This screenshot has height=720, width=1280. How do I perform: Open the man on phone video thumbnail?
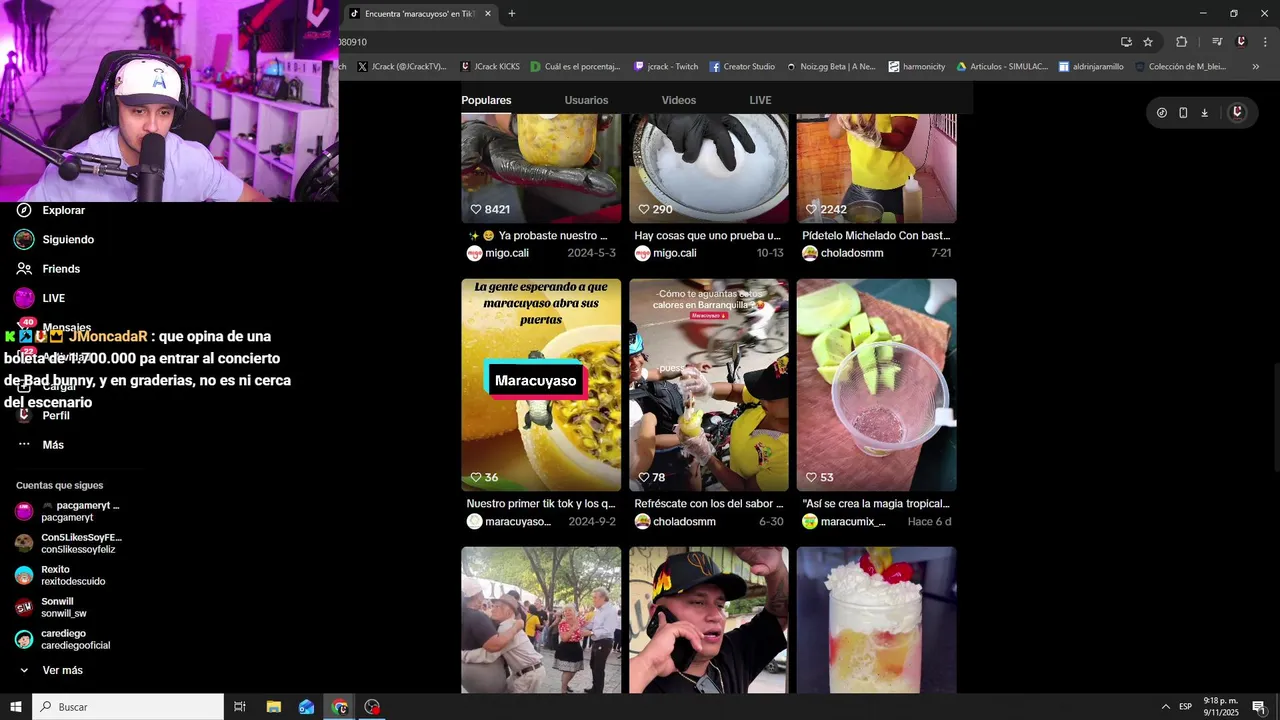pyautogui.click(x=709, y=620)
